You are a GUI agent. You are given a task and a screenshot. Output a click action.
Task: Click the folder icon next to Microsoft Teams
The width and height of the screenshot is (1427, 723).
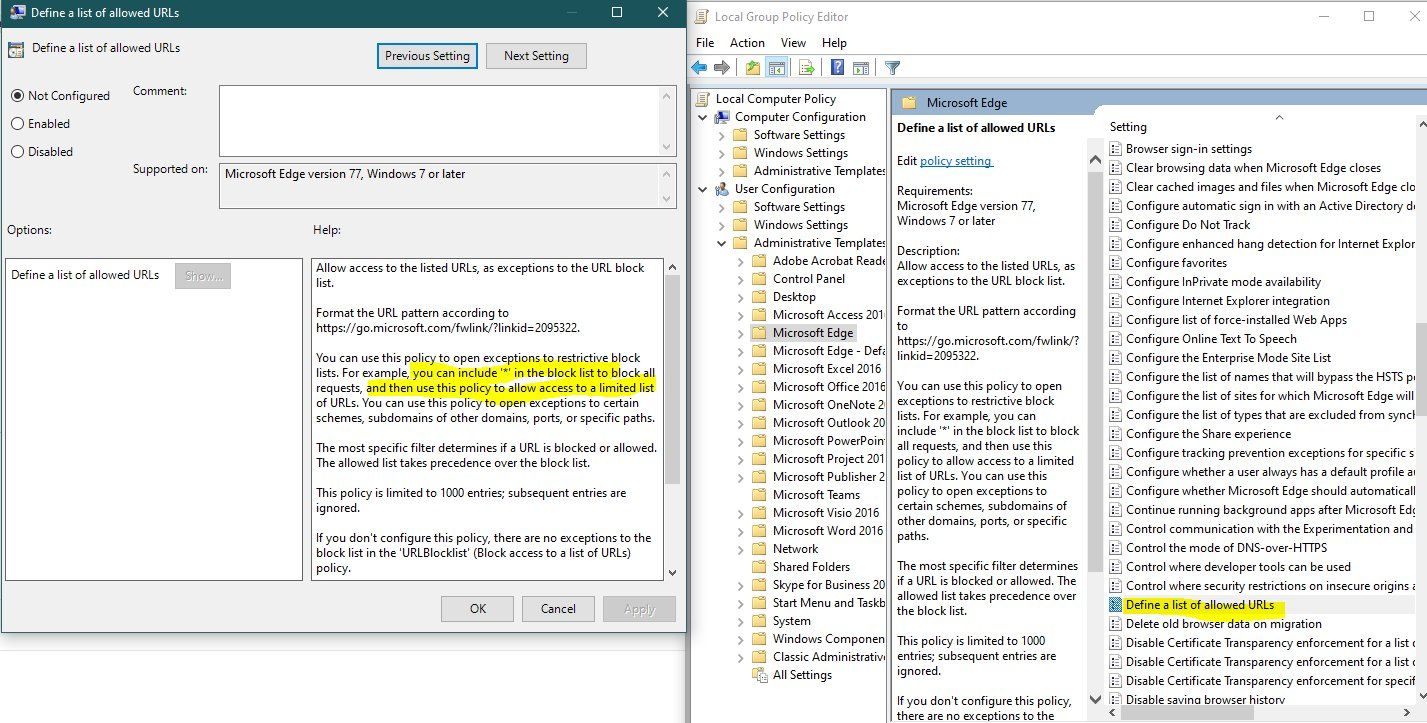759,495
